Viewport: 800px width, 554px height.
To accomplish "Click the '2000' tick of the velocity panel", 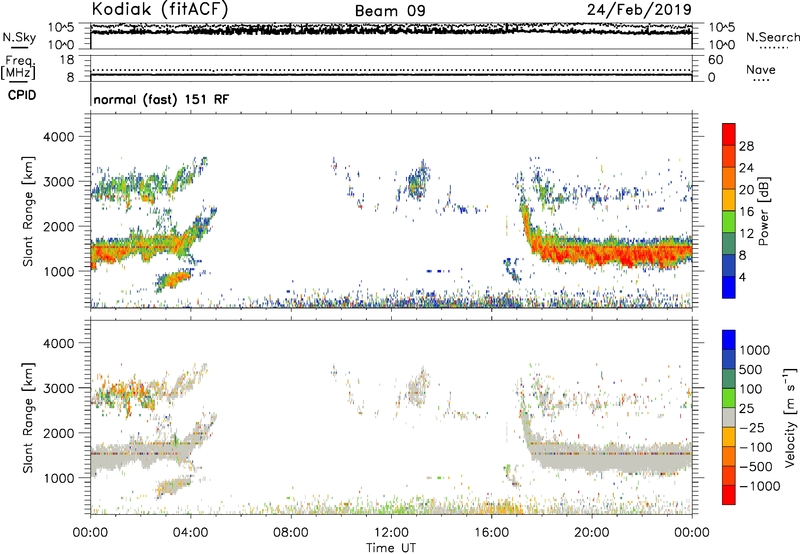I will (x=58, y=433).
